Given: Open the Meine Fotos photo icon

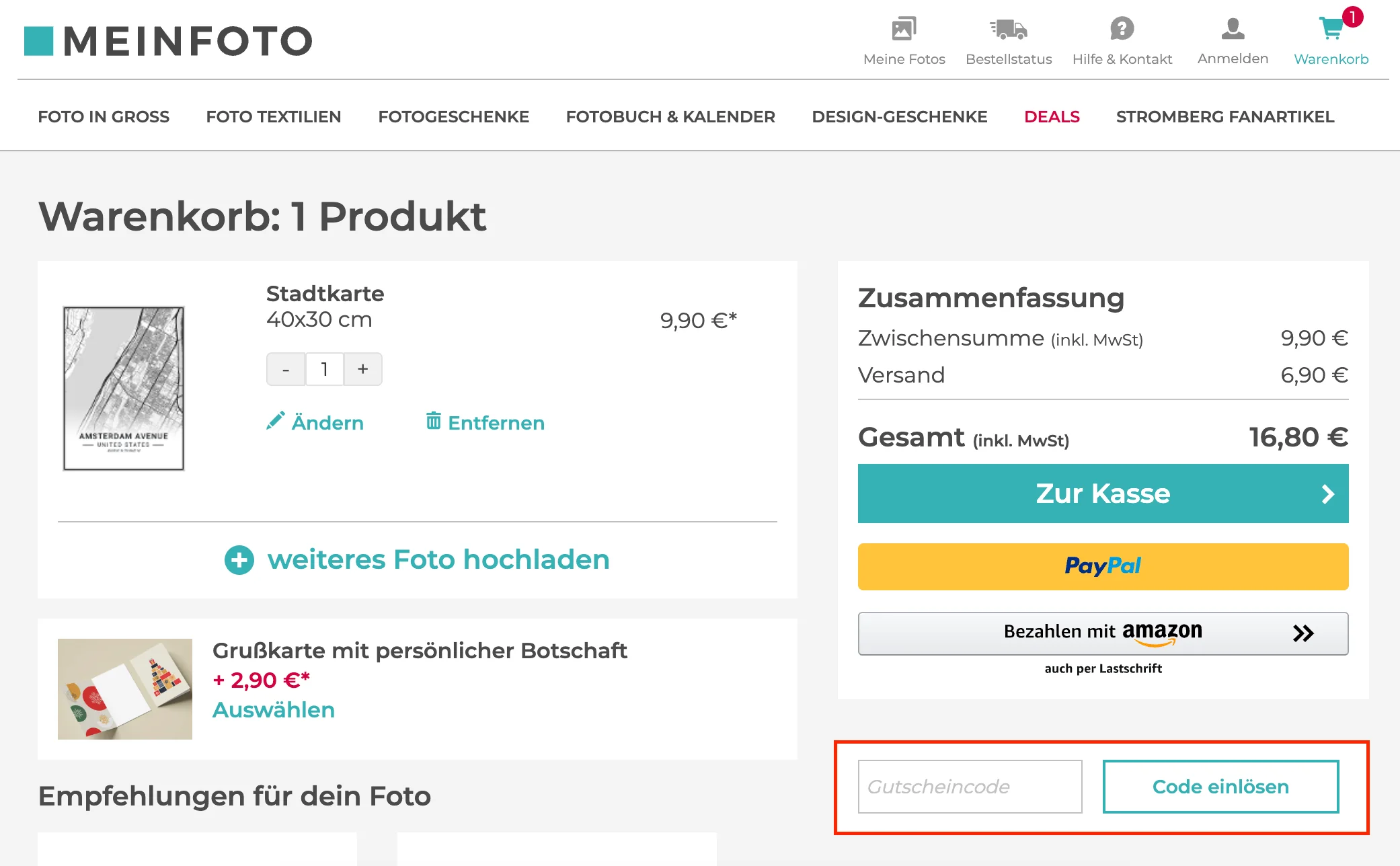Looking at the screenshot, I should [903, 28].
